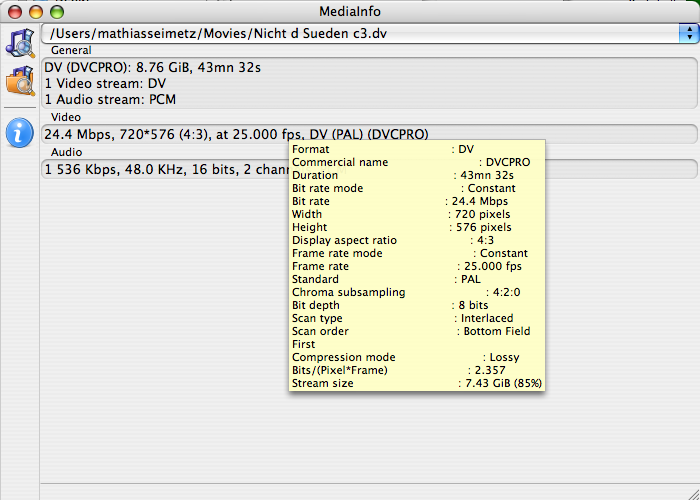
Task: Select the Video section label
Action: [66, 117]
